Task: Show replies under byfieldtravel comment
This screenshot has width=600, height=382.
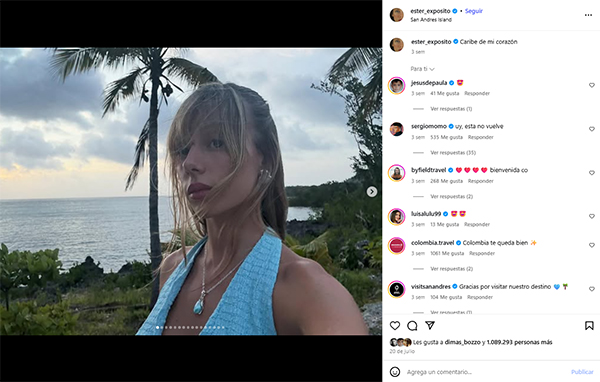Action: pyautogui.click(x=452, y=196)
